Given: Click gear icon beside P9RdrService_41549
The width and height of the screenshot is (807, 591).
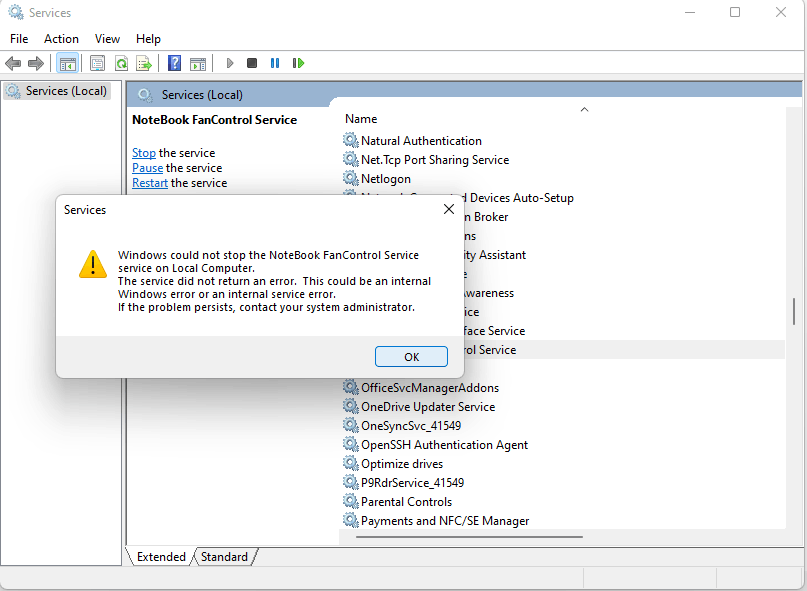Looking at the screenshot, I should click(x=350, y=482).
